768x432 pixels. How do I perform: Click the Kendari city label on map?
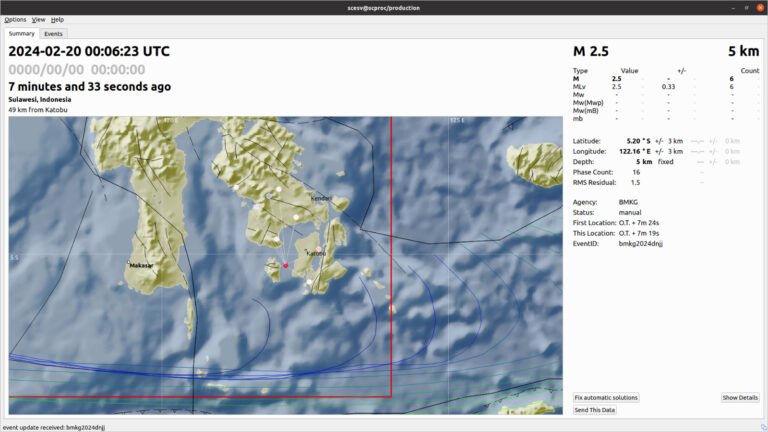tap(321, 198)
